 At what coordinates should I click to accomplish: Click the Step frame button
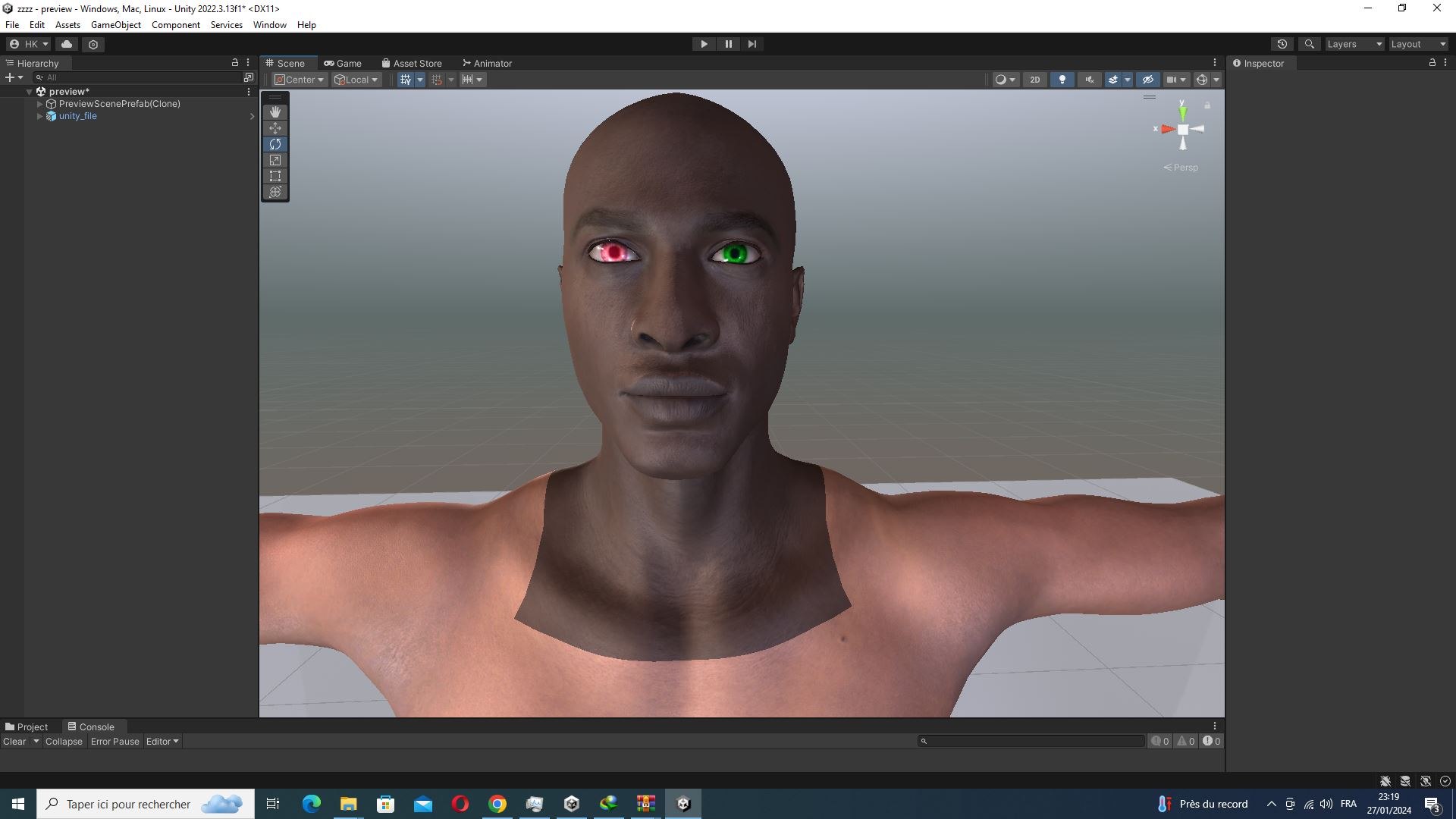(752, 44)
